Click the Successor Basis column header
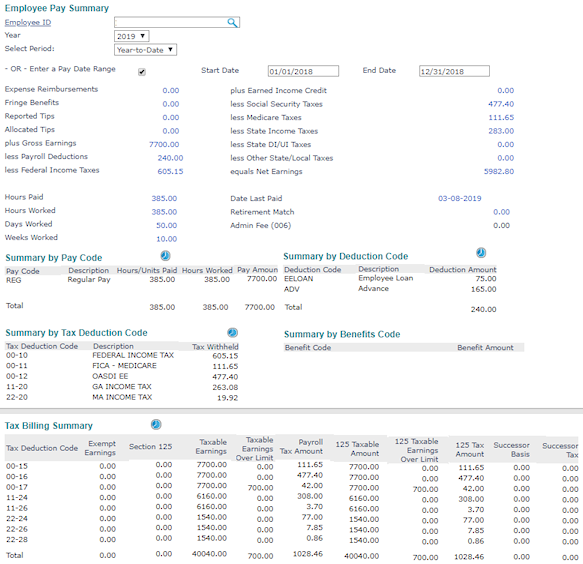Screen dimensions: 583x564 (511, 449)
